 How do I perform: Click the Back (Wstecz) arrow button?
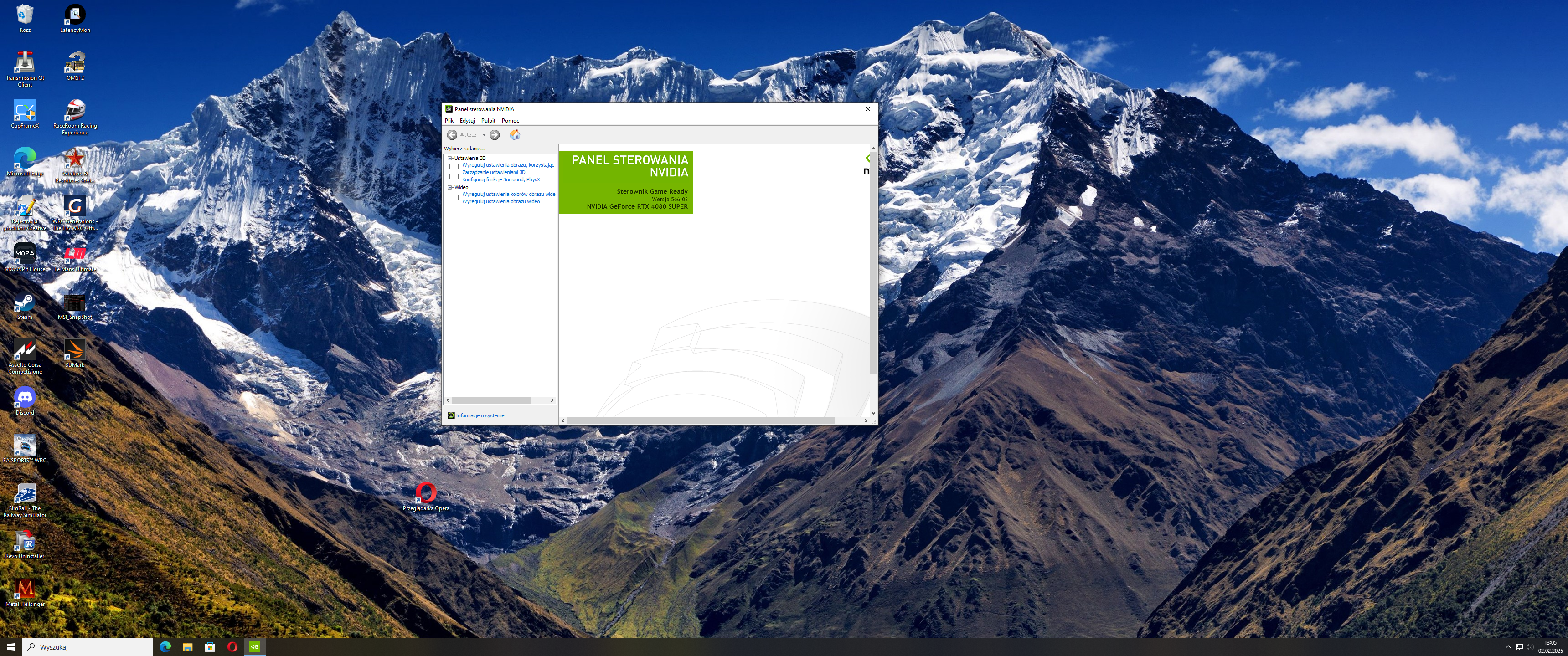[x=452, y=135]
